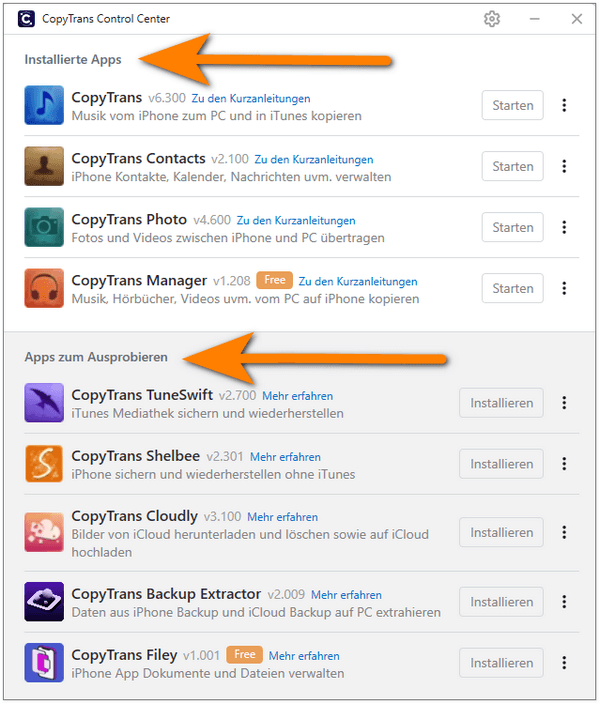Click the 'Apps zum Ausprobieren' section heading
The width and height of the screenshot is (600, 704).
coord(96,357)
